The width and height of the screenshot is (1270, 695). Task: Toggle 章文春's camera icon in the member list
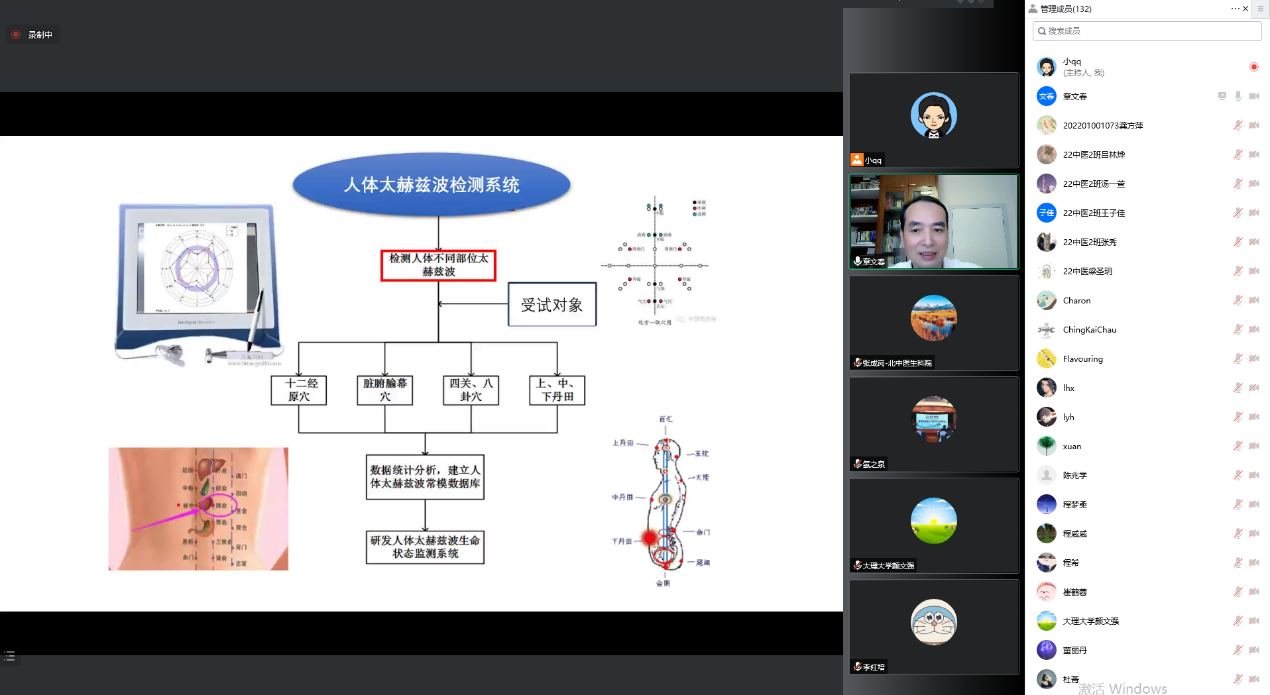point(1254,96)
